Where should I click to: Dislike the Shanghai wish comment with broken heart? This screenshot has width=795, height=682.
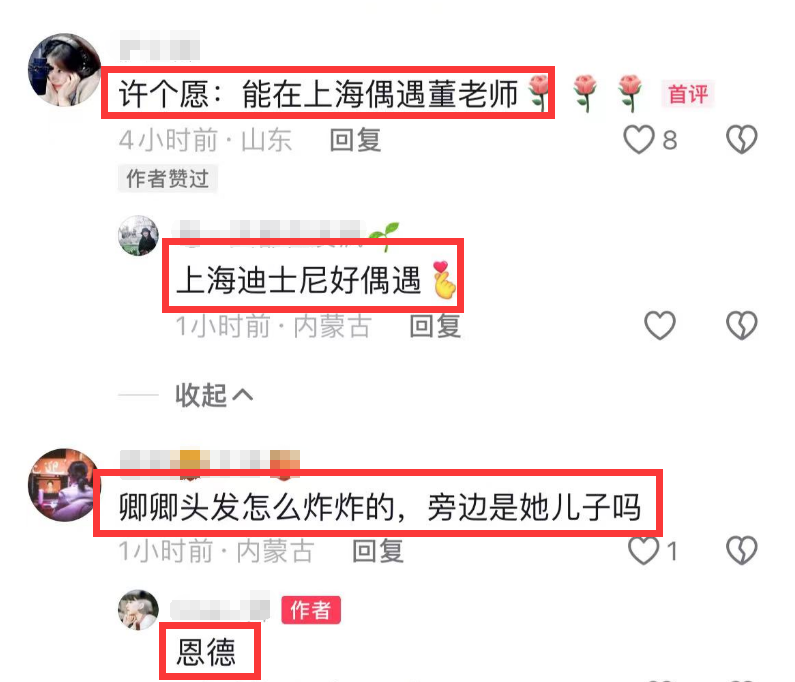pyautogui.click(x=741, y=139)
